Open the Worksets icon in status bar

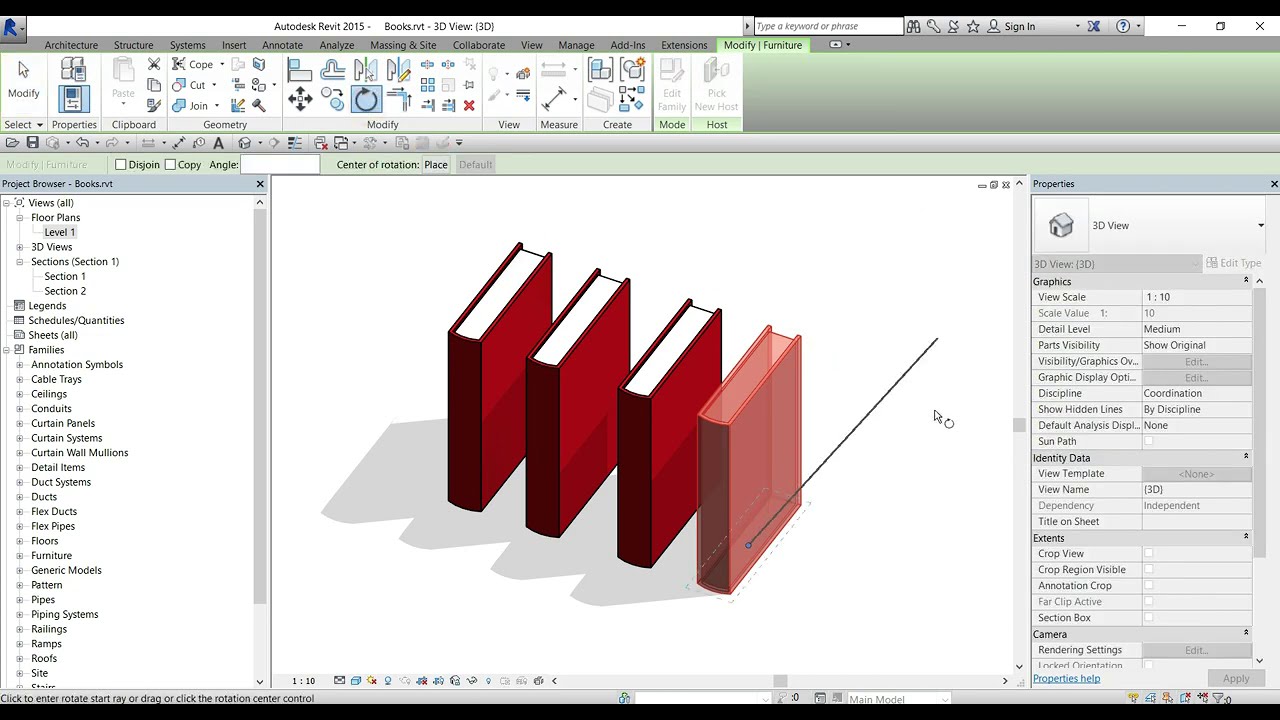[624, 698]
